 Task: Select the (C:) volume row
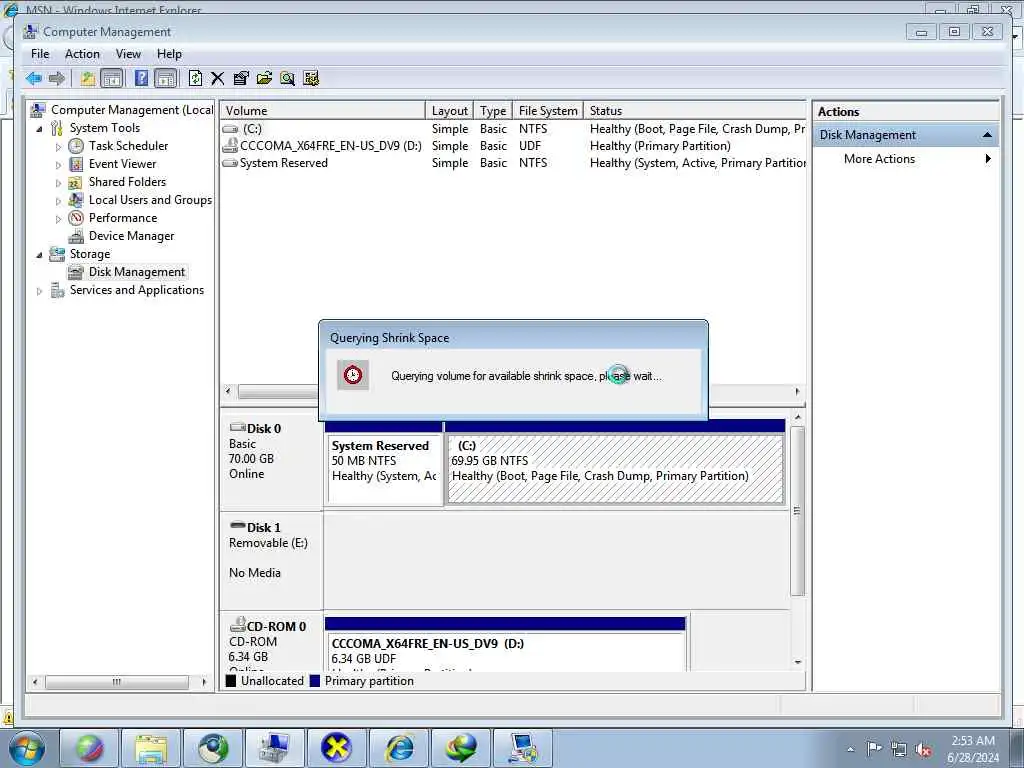tap(513, 129)
